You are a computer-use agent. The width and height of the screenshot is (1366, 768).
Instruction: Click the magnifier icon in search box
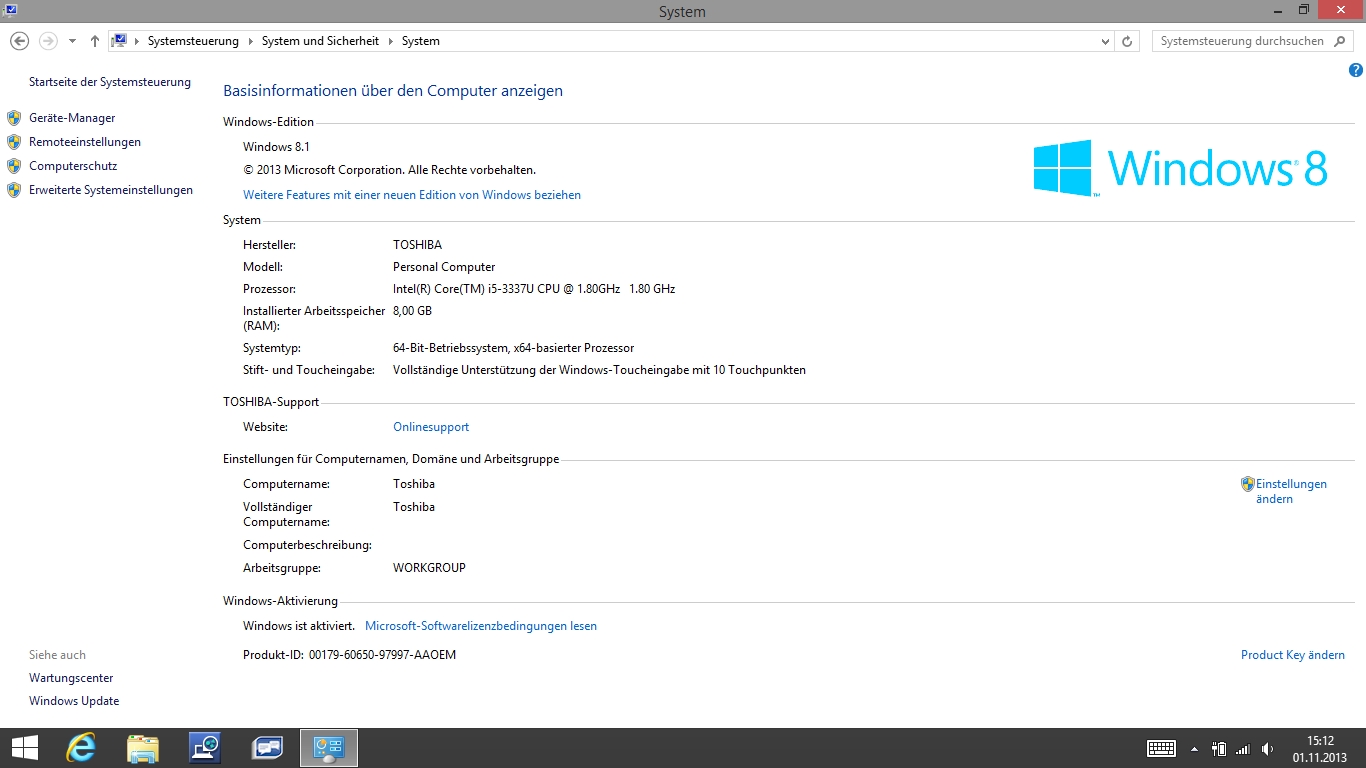point(1340,41)
